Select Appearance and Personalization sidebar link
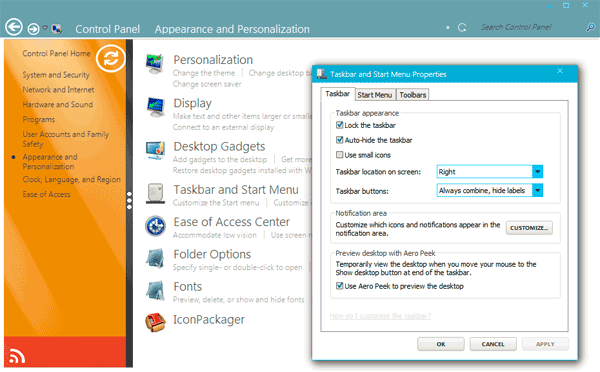Image resolution: width=600 pixels, height=372 pixels. point(50,162)
